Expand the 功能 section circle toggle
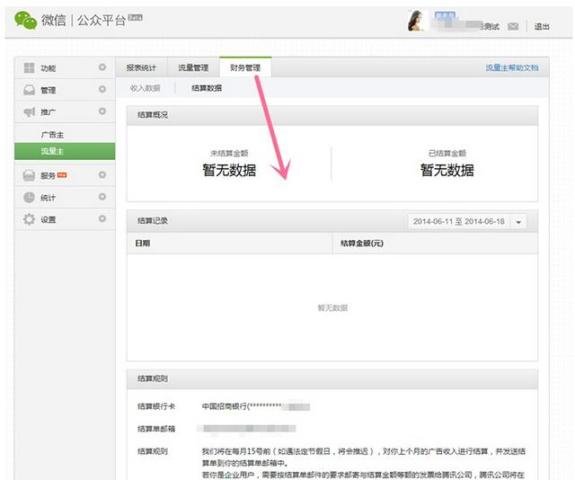This screenshot has width=575, height=480. [x=102, y=67]
